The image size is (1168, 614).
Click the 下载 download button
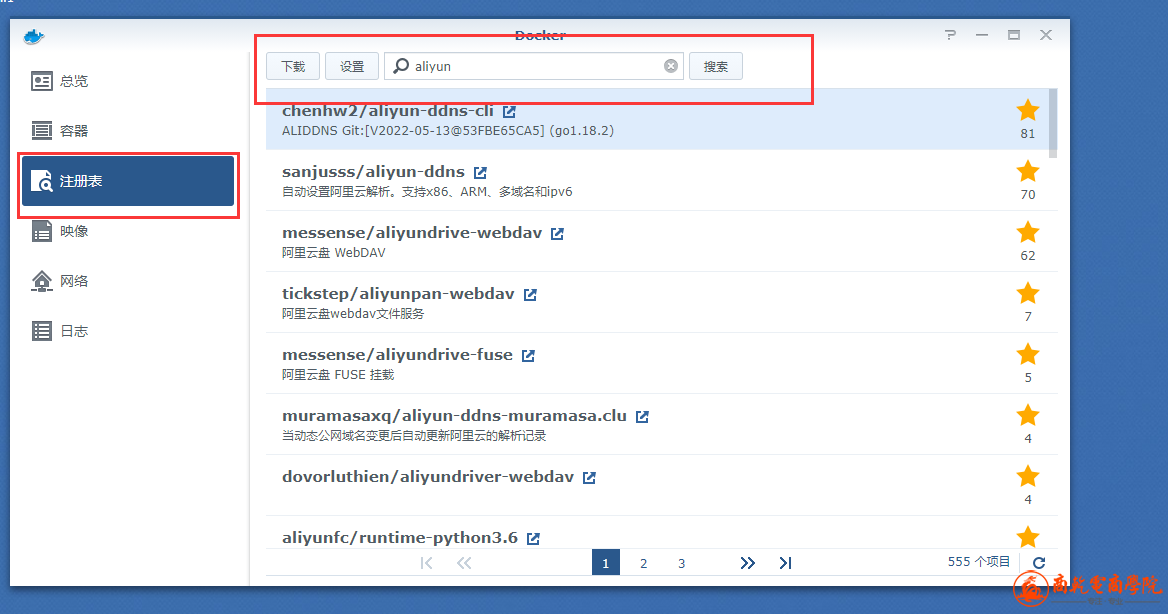point(293,66)
